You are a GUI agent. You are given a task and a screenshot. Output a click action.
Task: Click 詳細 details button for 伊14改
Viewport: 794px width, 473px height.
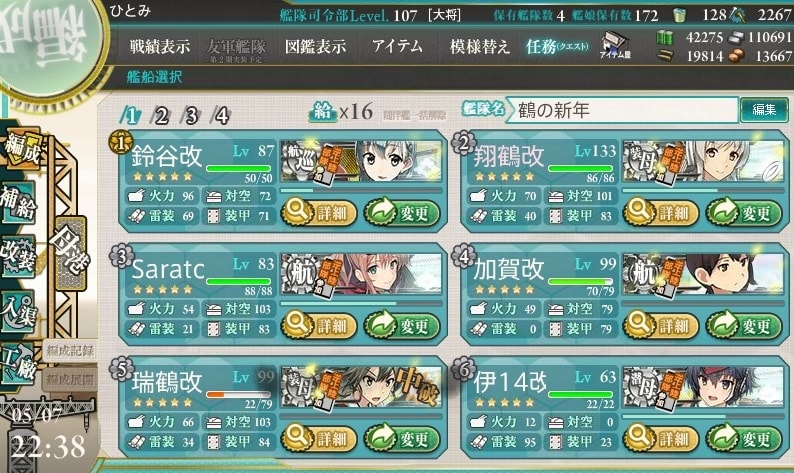click(x=660, y=438)
